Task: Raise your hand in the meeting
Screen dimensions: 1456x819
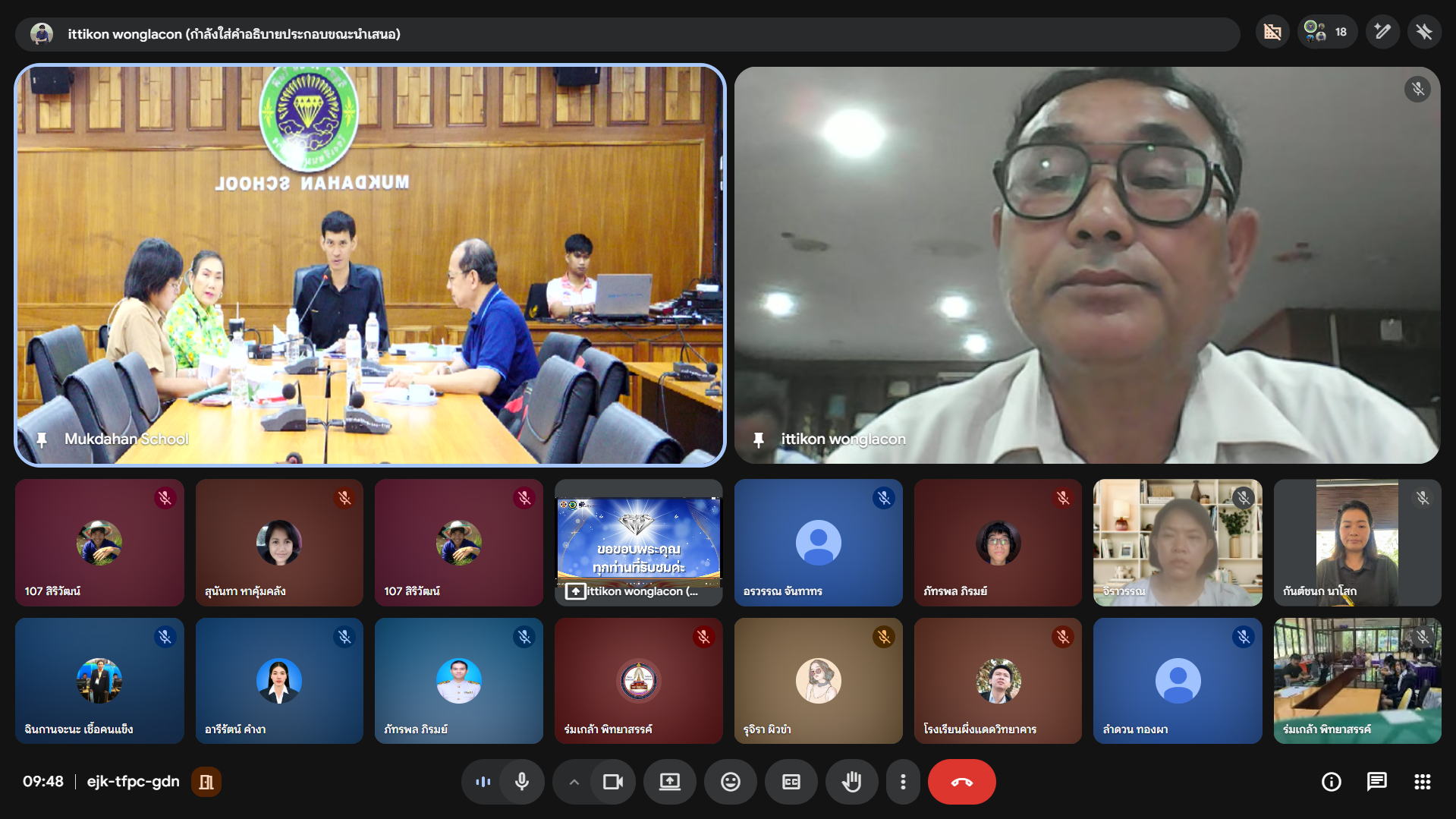Action: click(x=851, y=782)
